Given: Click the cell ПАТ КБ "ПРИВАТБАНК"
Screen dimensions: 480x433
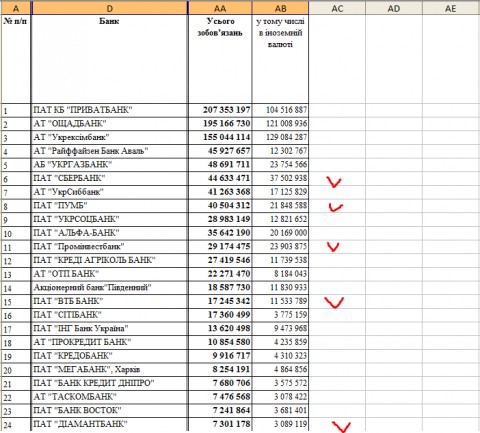Looking at the screenshot, I should tap(110, 110).
